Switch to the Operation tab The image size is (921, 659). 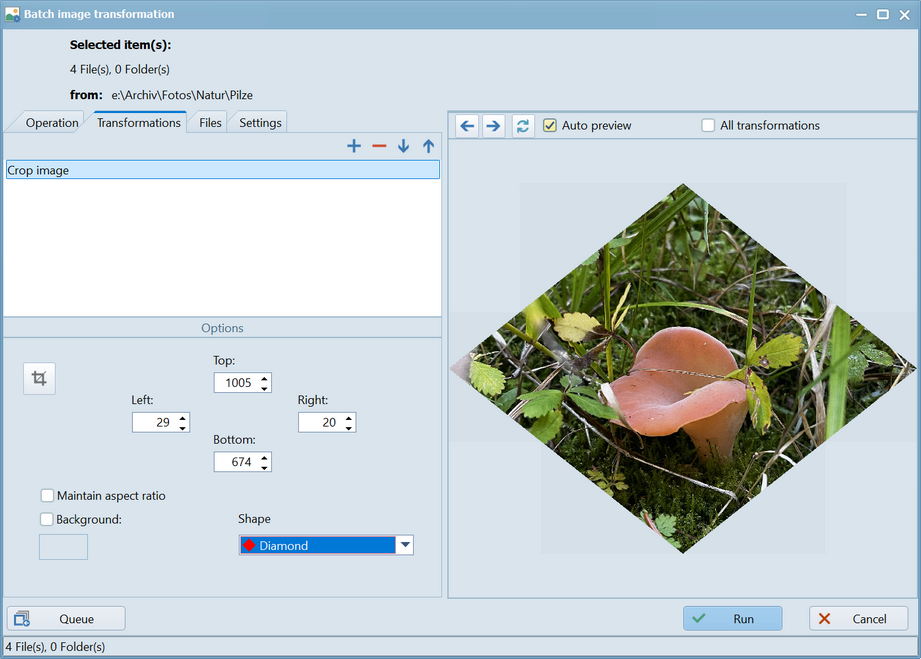[x=52, y=123]
